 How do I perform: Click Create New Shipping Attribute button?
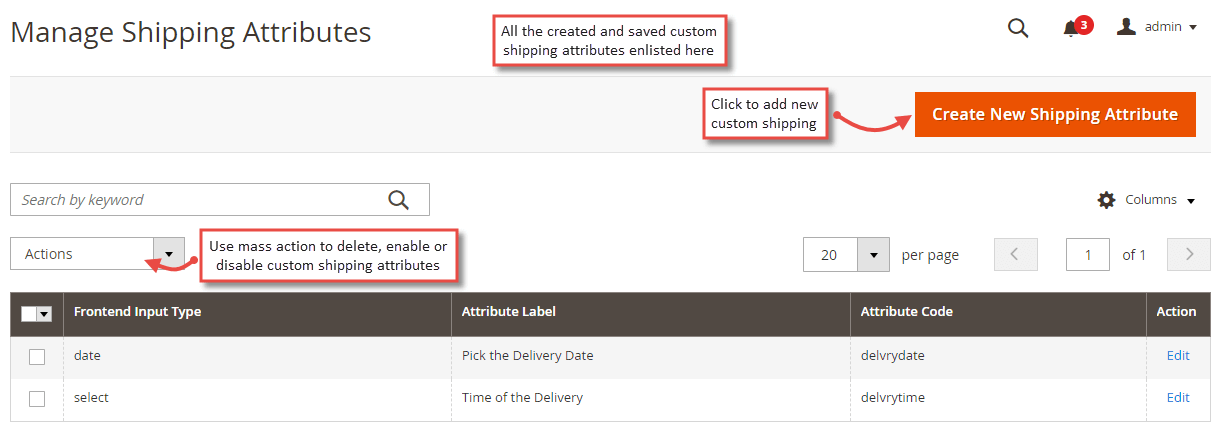(x=1055, y=114)
